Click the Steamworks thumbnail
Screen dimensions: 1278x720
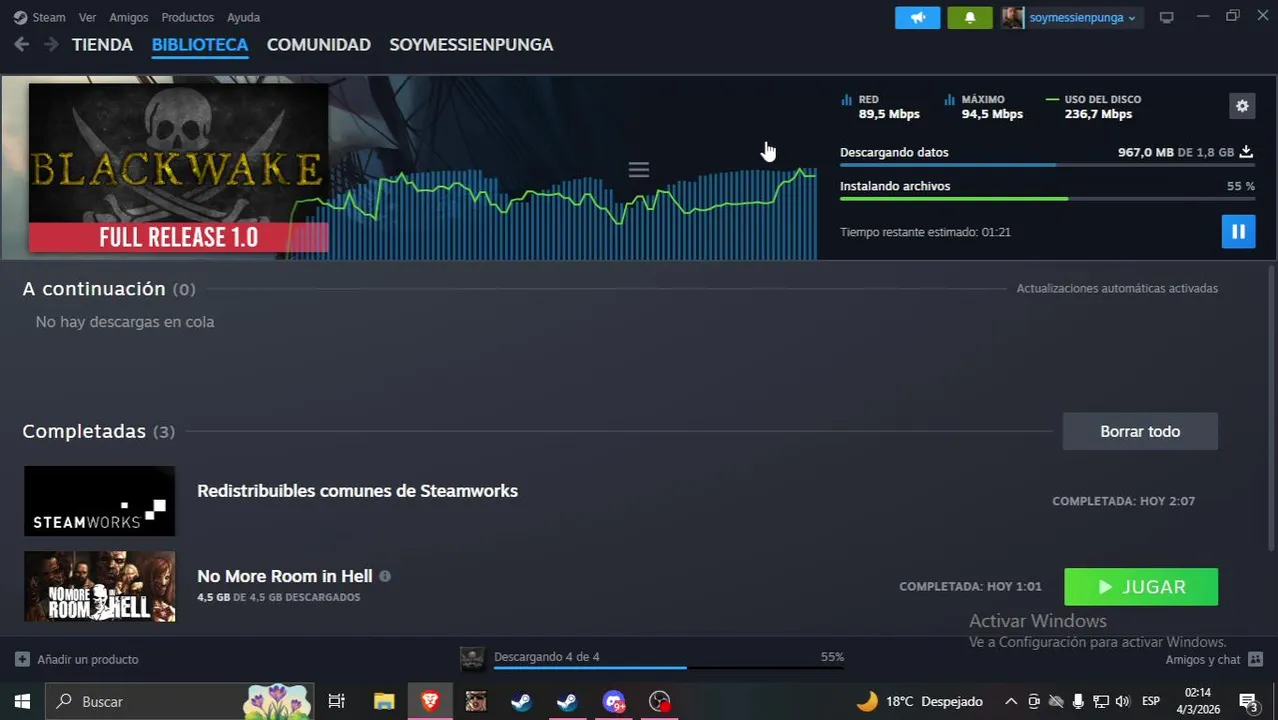click(99, 501)
